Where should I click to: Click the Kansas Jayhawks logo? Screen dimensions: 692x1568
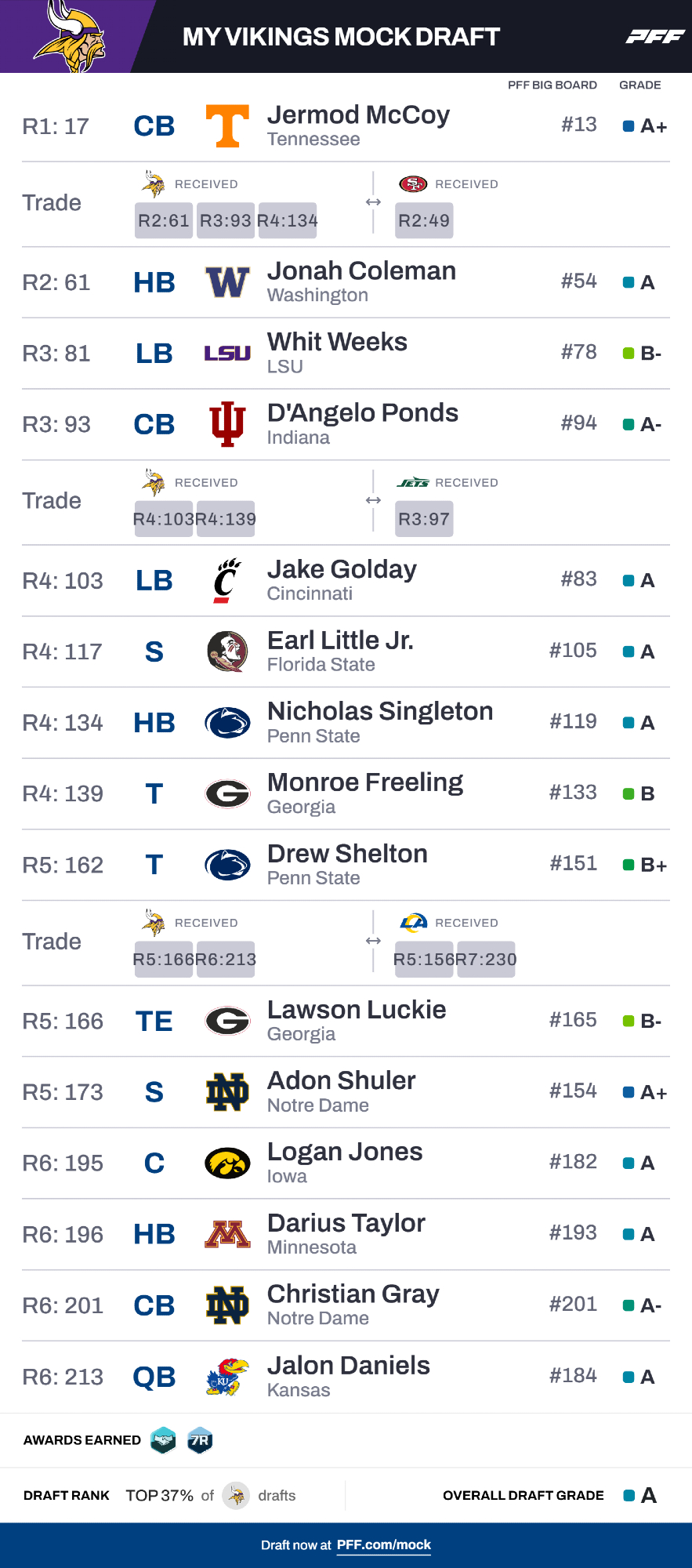(x=227, y=1377)
